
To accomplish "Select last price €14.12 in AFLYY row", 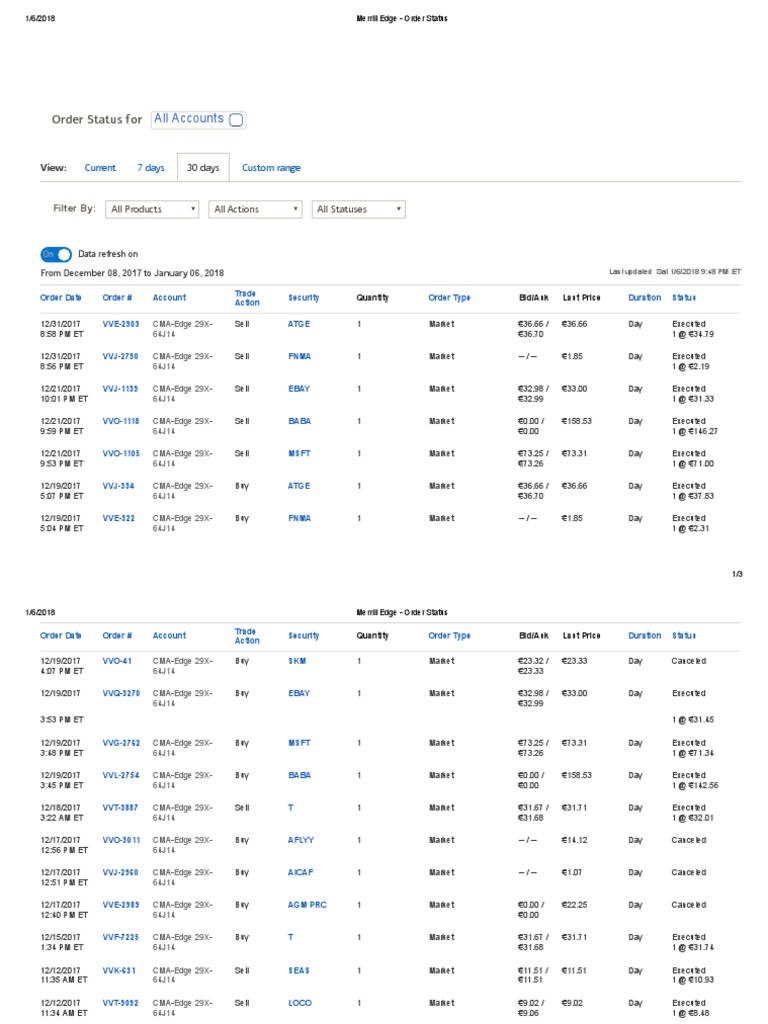I will [x=575, y=840].
